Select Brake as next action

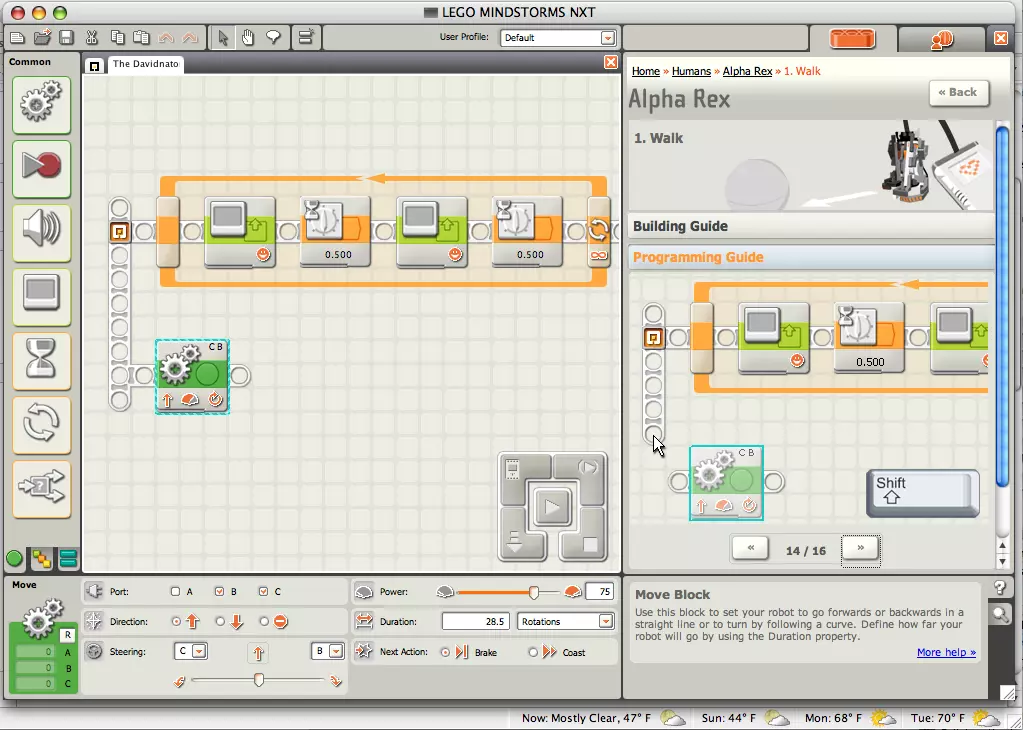(446, 652)
